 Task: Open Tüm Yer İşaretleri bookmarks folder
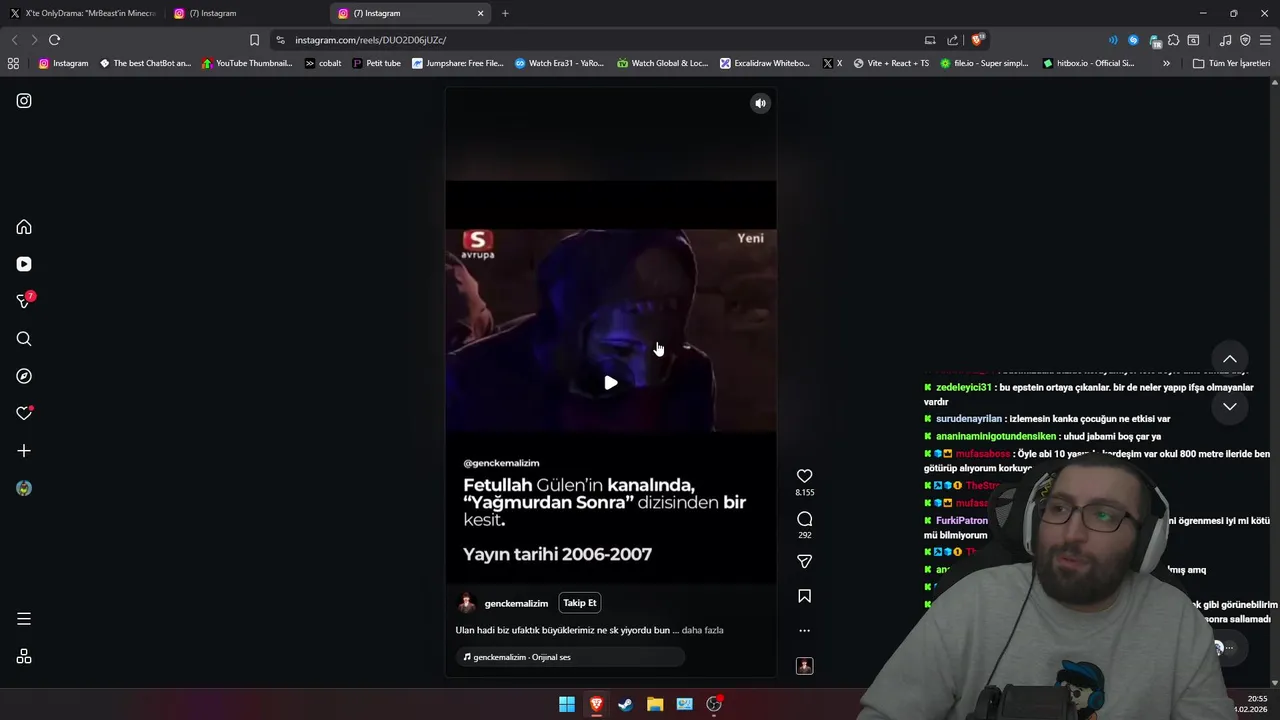1231,63
